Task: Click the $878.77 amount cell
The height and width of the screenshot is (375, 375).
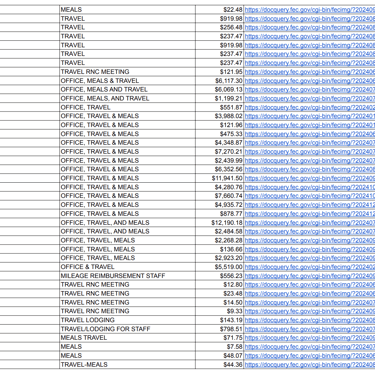Action: [x=220, y=214]
